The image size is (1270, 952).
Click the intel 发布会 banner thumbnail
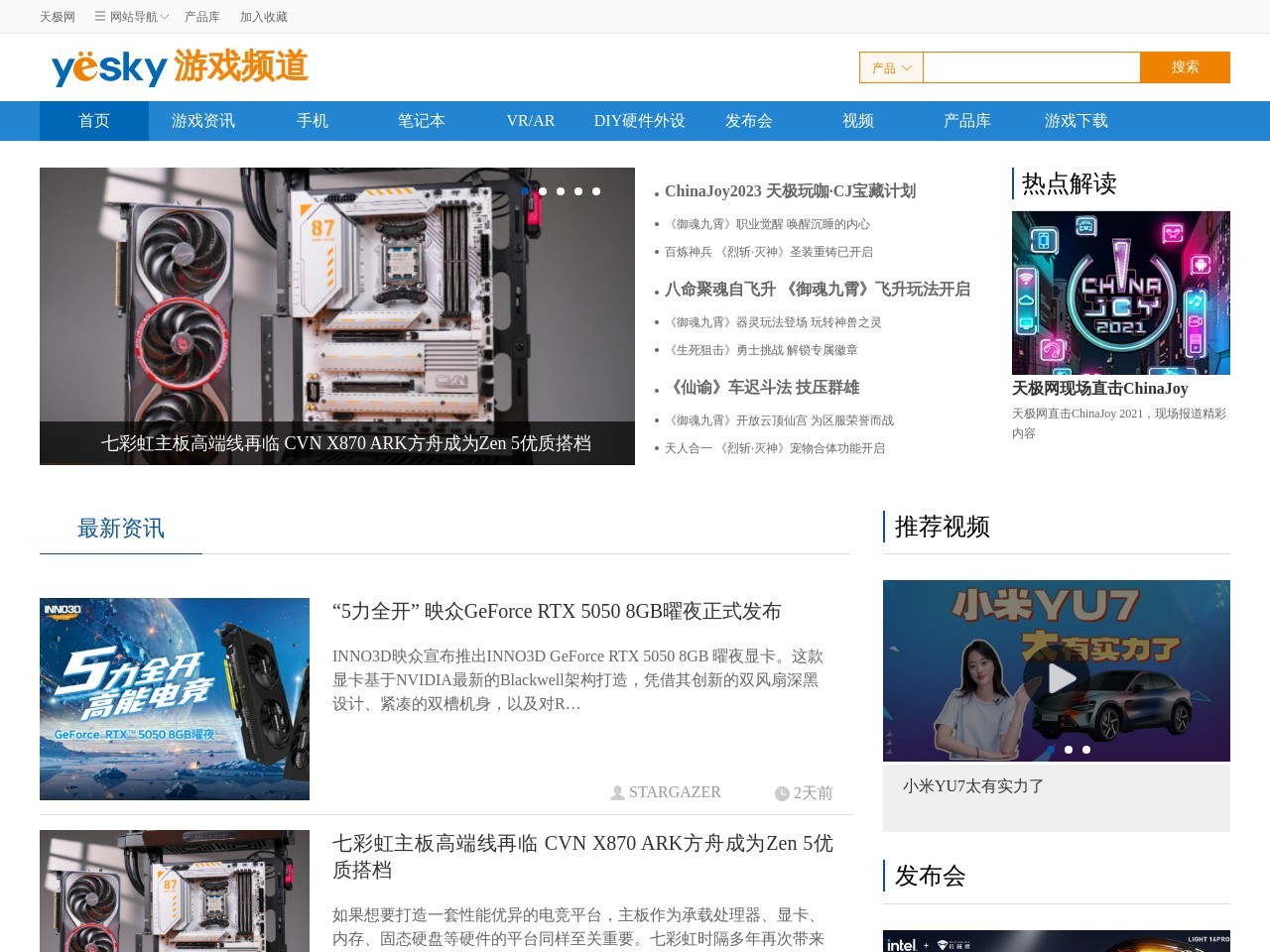point(1057,941)
